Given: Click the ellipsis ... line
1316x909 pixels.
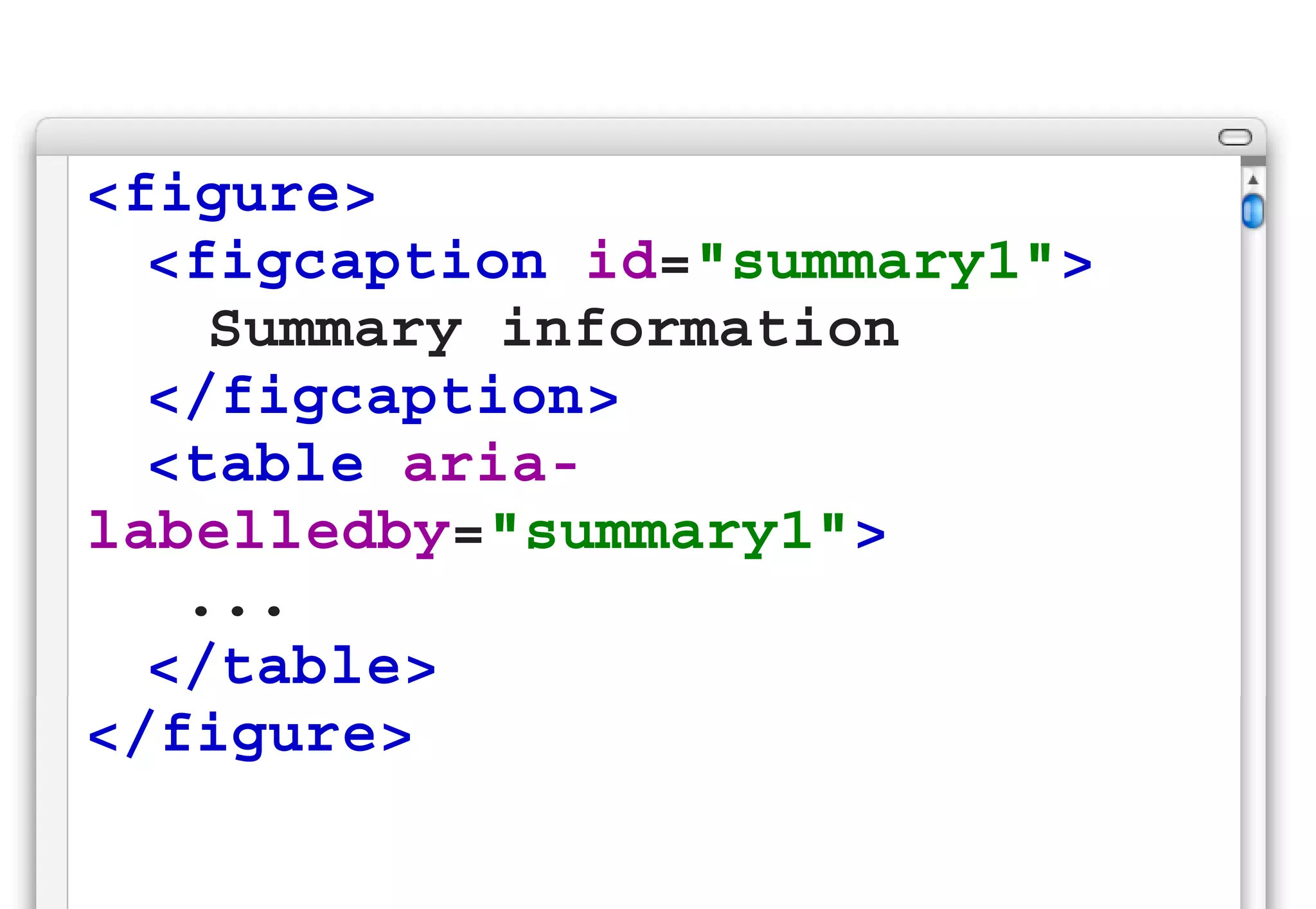Looking at the screenshot, I should coord(237,610).
